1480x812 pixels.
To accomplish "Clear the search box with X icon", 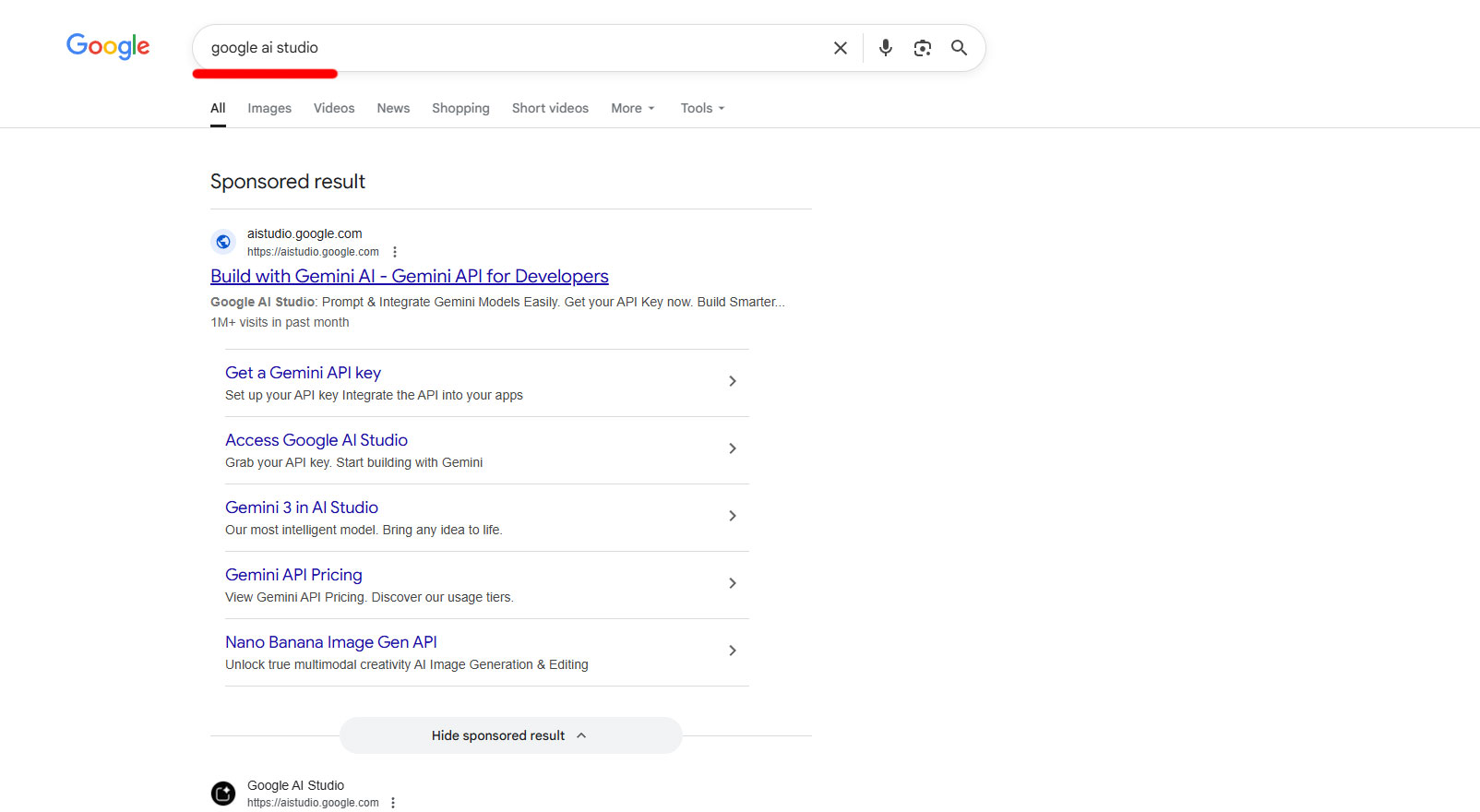I will [x=841, y=48].
